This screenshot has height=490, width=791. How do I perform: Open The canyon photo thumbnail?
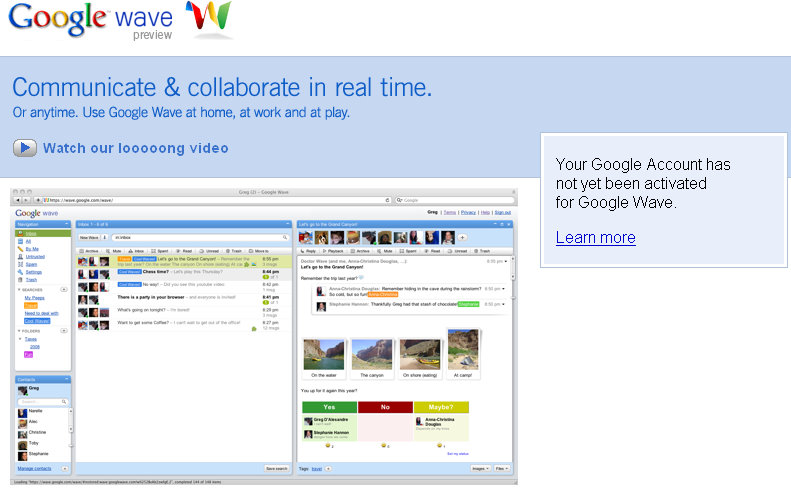coord(372,359)
